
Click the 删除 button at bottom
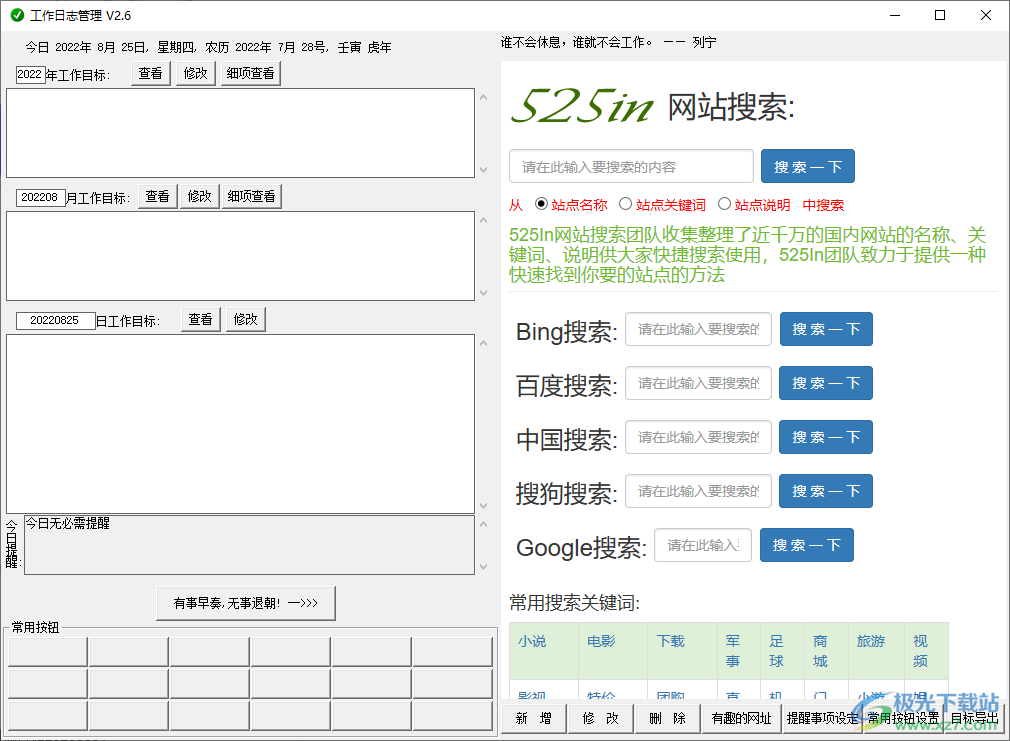[x=667, y=718]
